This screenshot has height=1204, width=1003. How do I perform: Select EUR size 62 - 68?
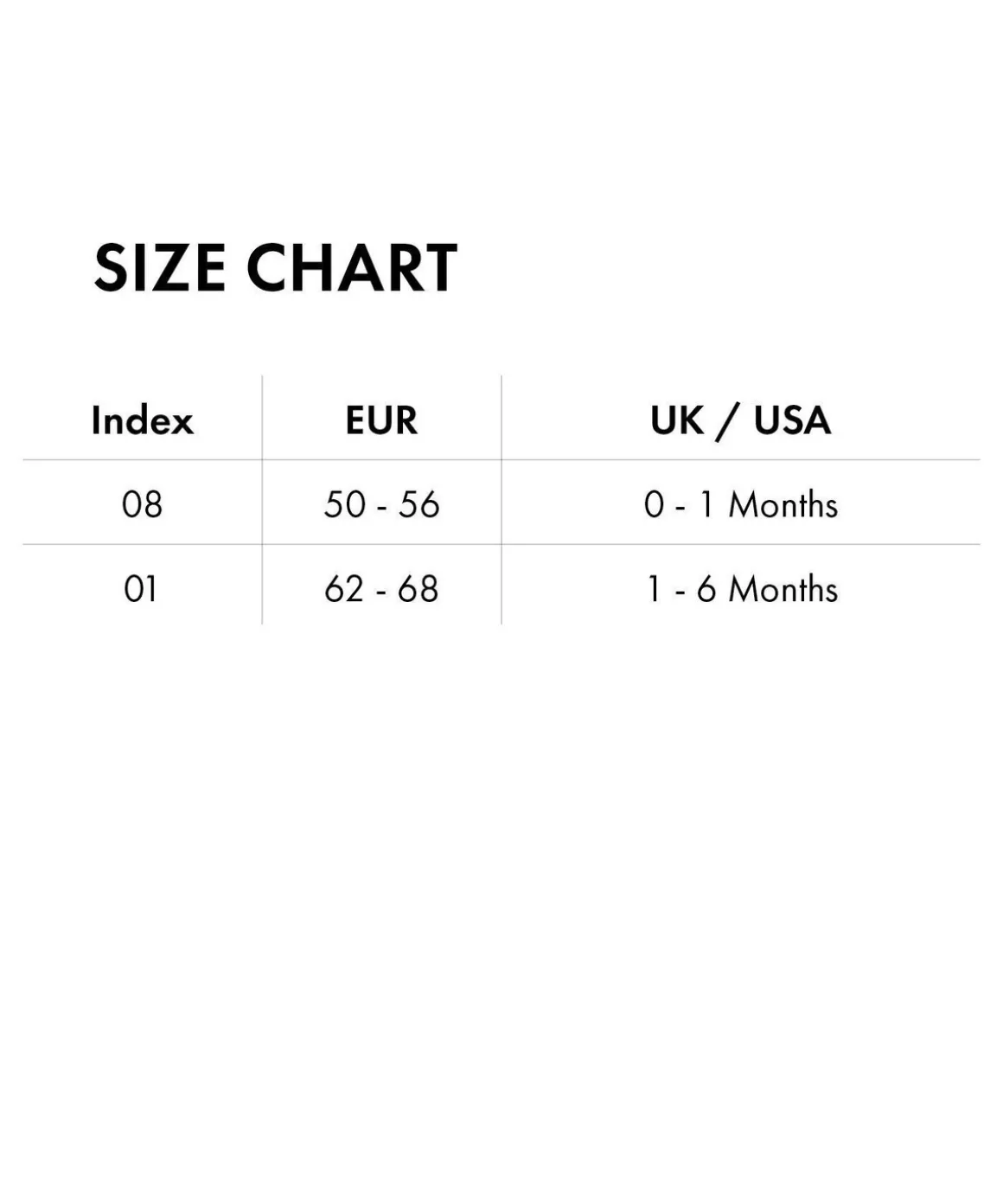point(381,589)
